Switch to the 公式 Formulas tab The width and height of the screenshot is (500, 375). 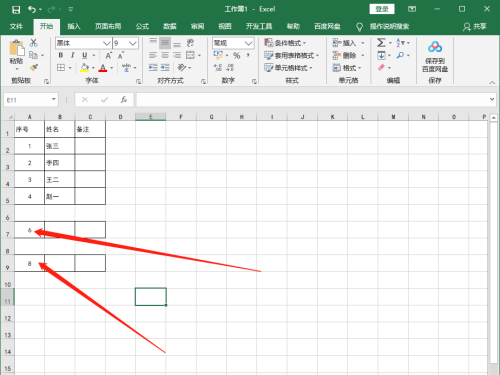[142, 26]
